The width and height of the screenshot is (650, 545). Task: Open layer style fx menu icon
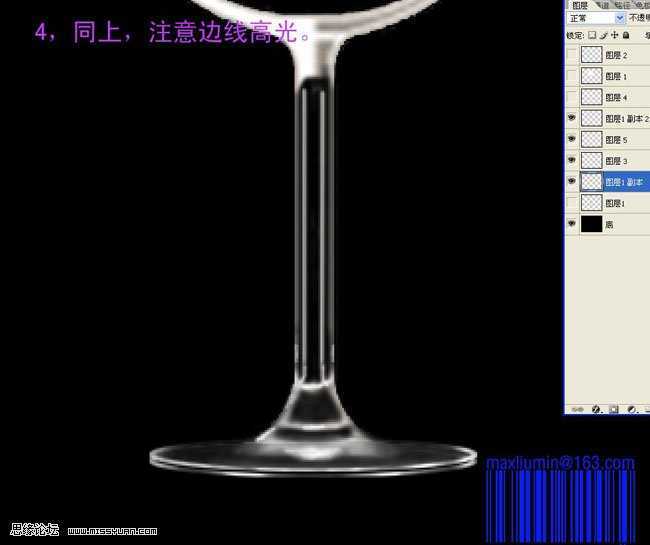[596, 409]
